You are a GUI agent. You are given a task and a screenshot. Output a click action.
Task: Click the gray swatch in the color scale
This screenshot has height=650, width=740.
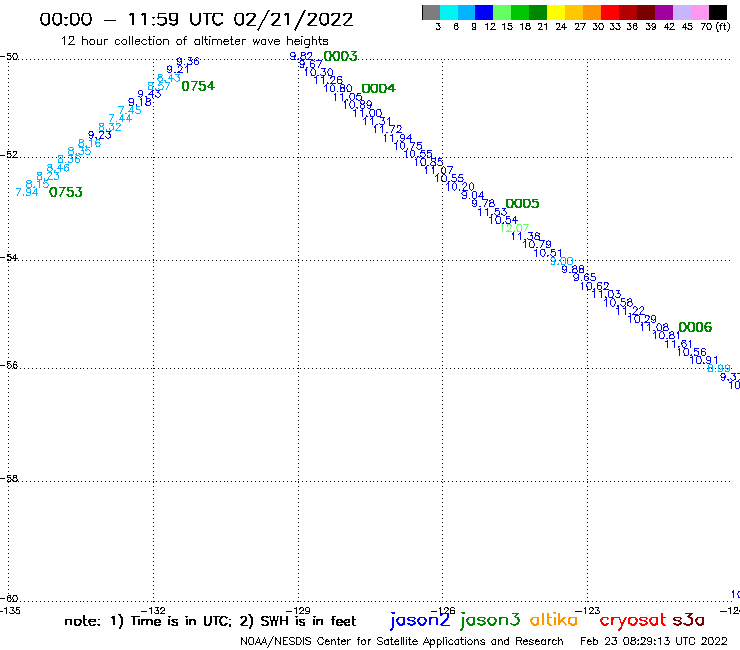[431, 12]
